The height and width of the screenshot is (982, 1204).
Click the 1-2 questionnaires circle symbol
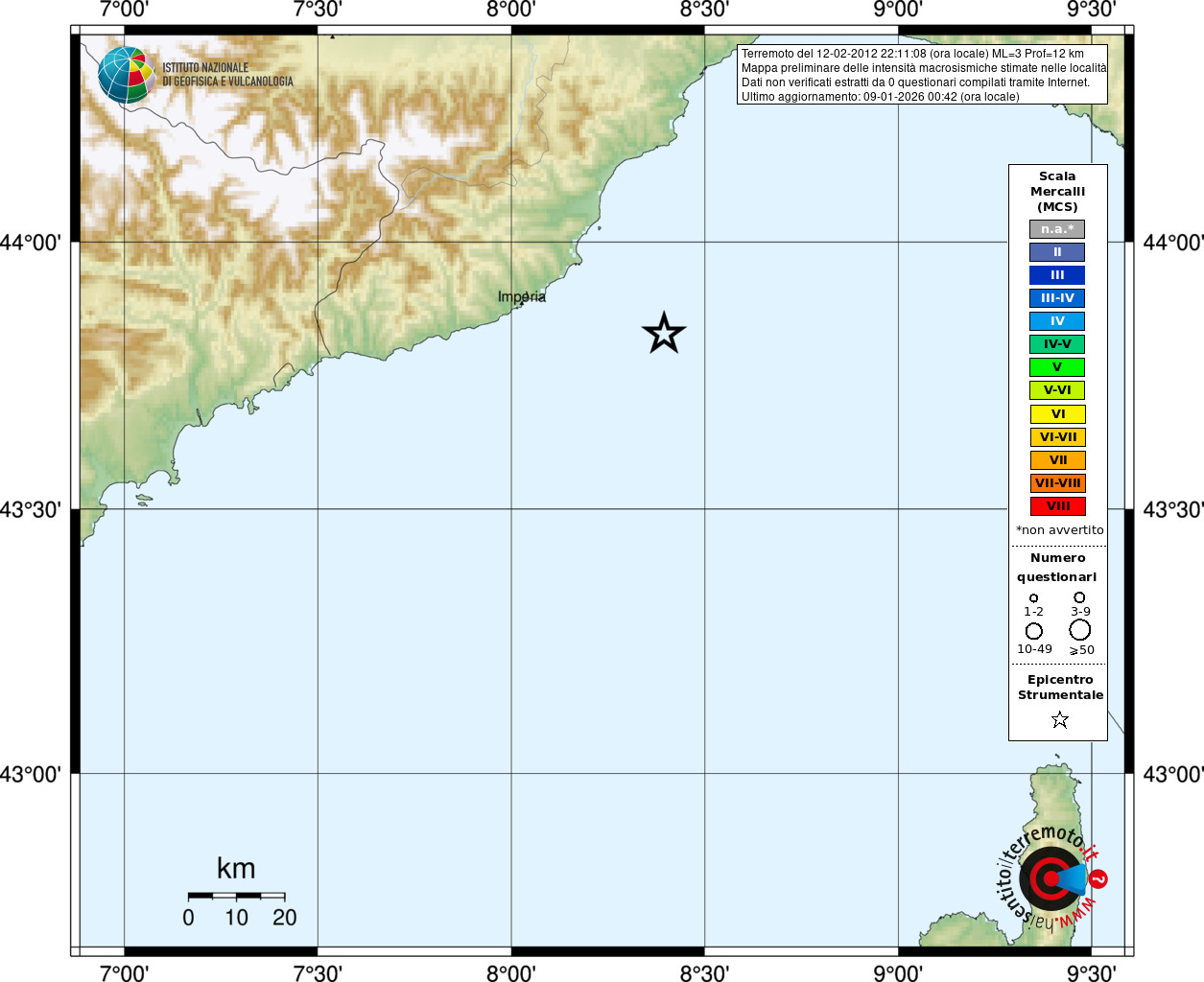tap(1033, 598)
